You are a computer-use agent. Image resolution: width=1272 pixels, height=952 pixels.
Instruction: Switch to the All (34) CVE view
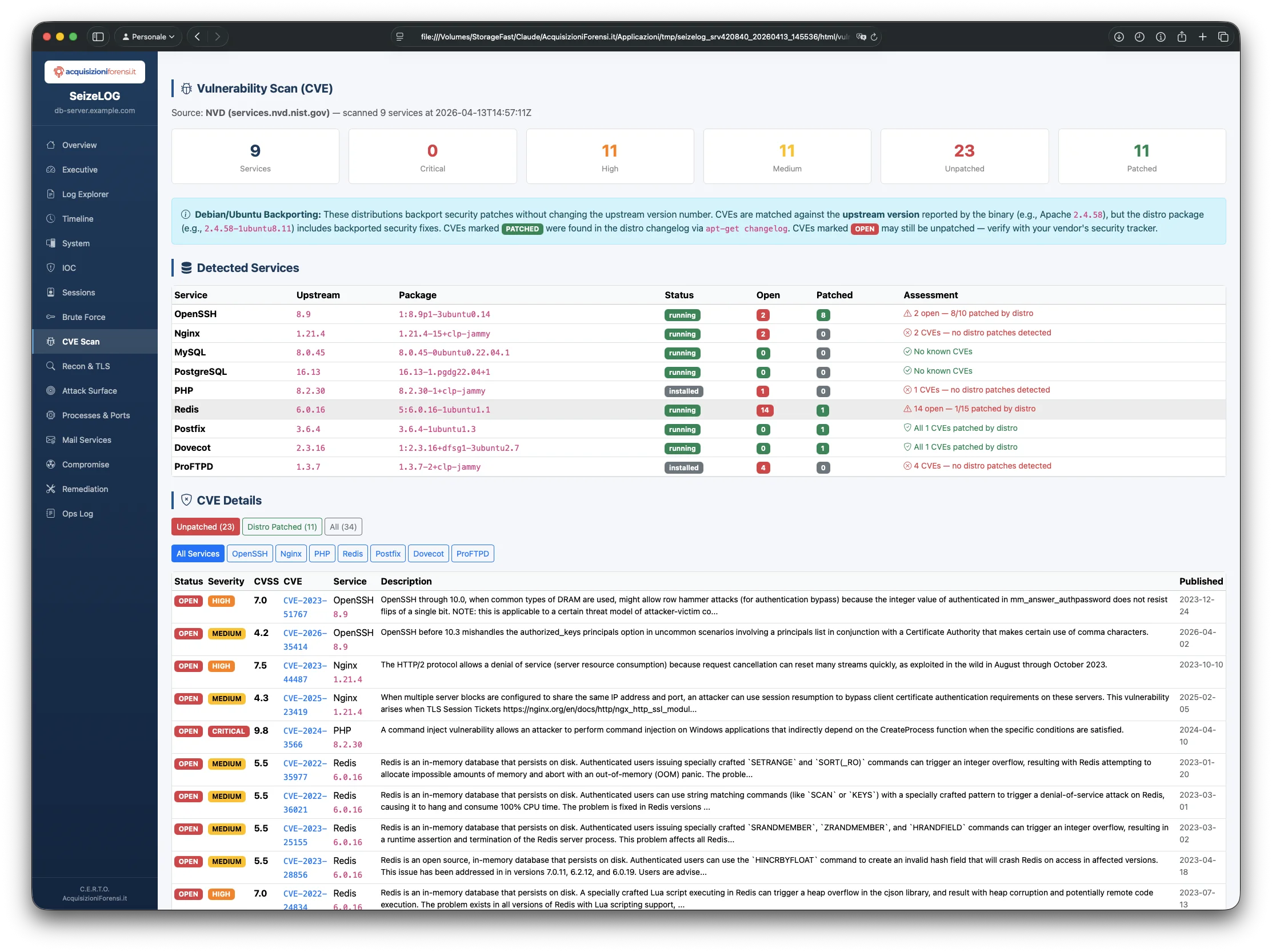tap(343, 527)
